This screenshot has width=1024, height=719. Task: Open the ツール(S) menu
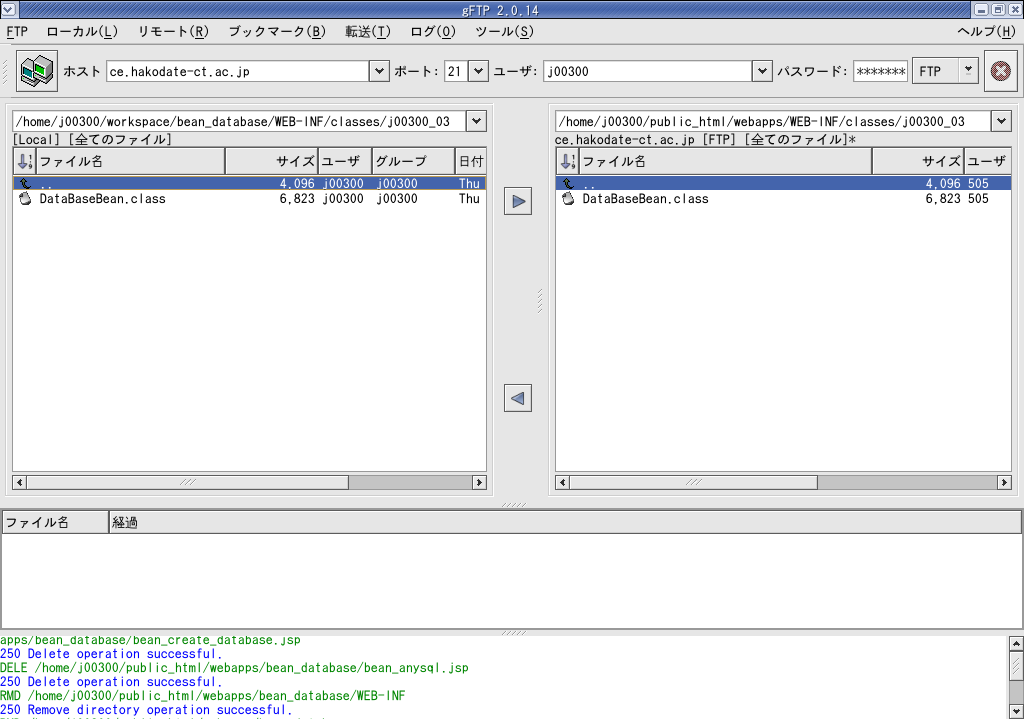pyautogui.click(x=504, y=31)
